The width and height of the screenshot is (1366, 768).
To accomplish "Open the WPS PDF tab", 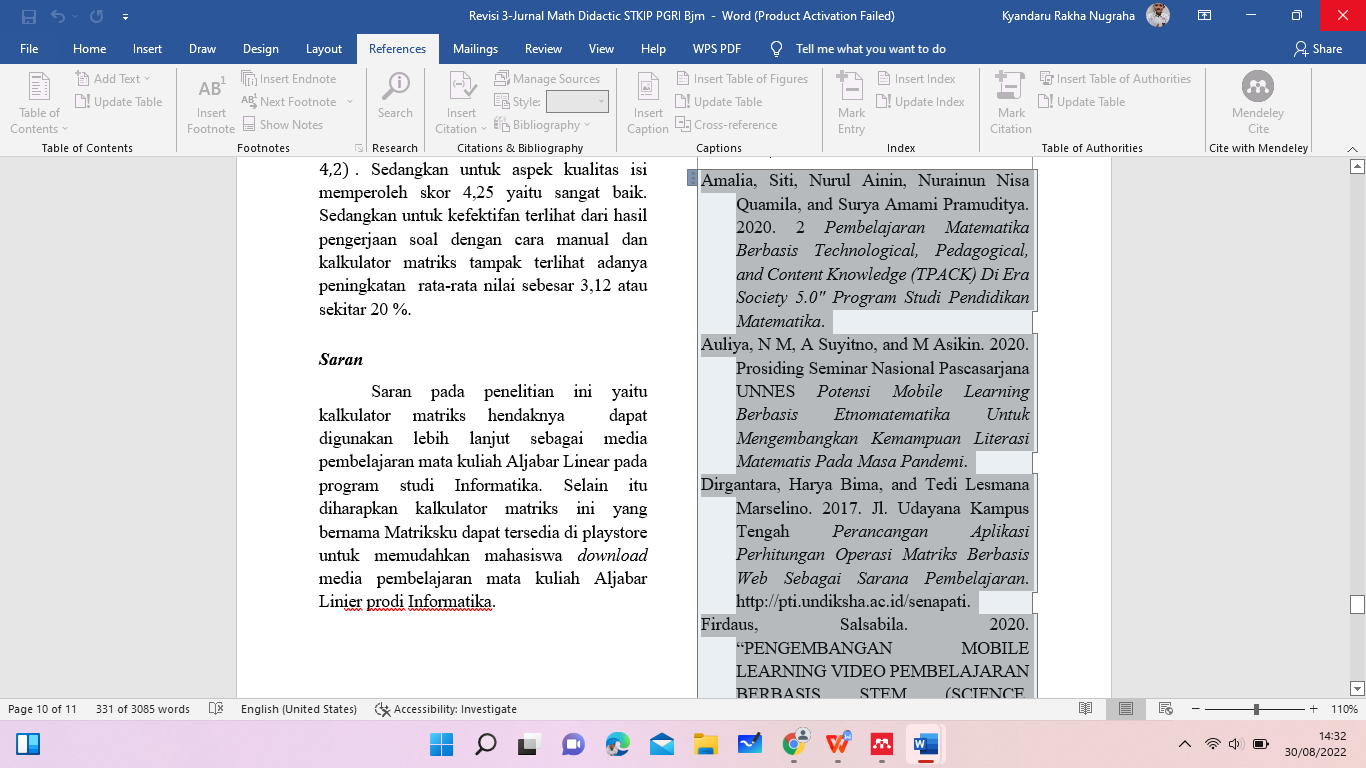I will click(717, 49).
